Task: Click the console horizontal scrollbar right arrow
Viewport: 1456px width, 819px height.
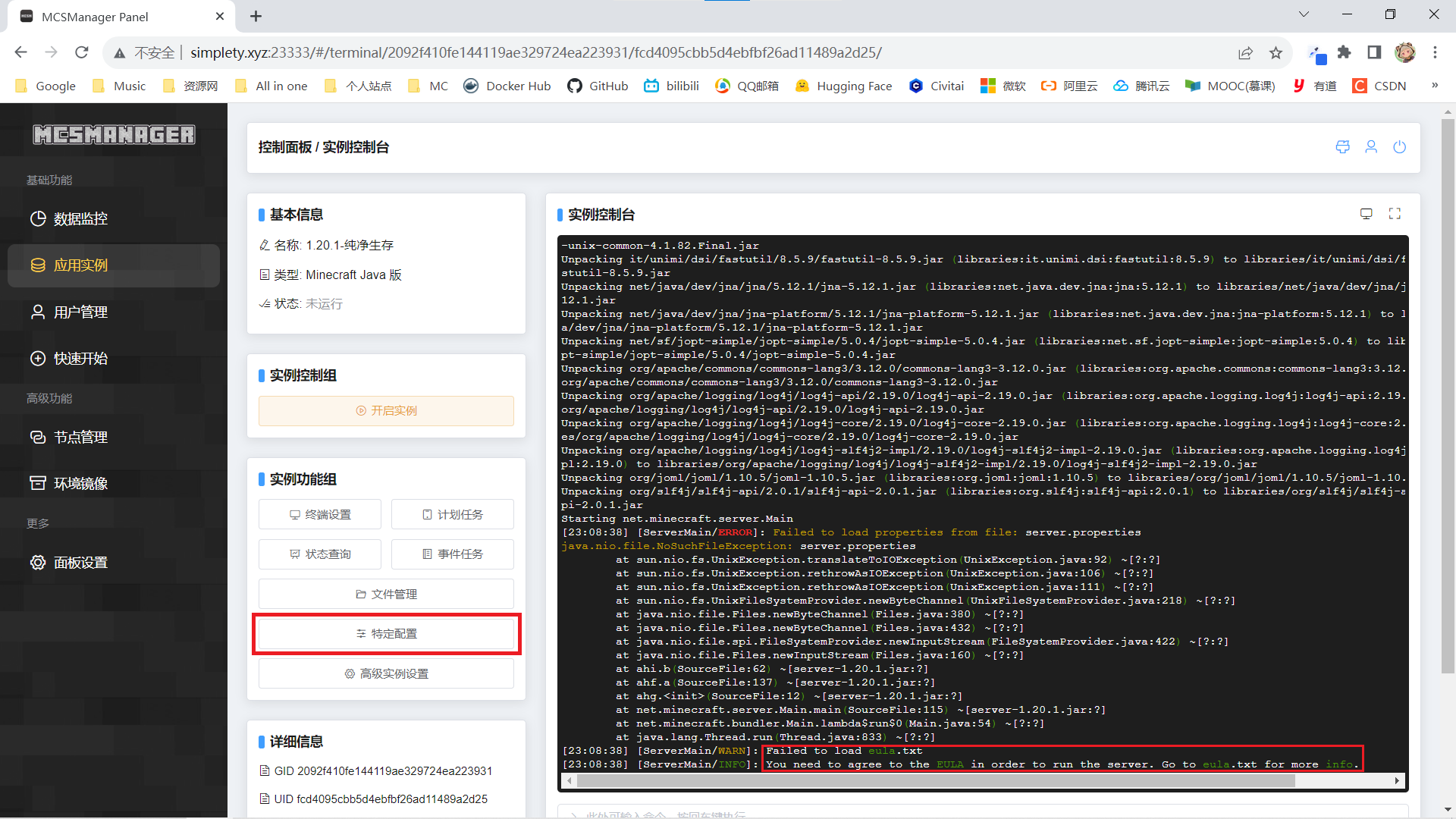Action: (1397, 780)
